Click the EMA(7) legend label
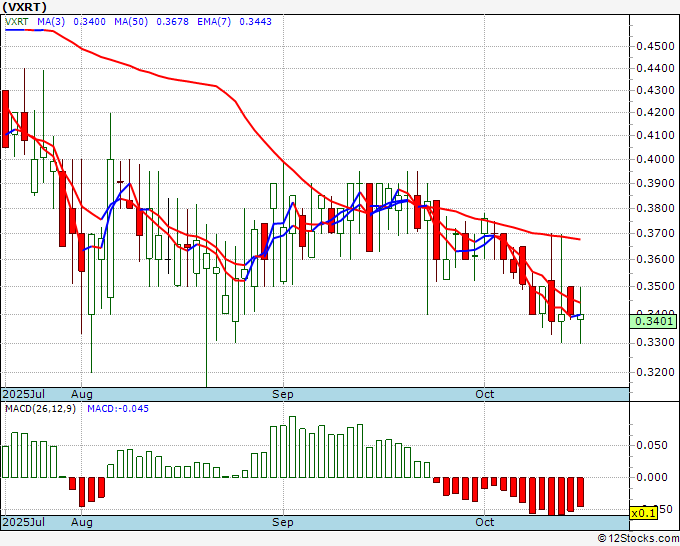 pos(214,21)
